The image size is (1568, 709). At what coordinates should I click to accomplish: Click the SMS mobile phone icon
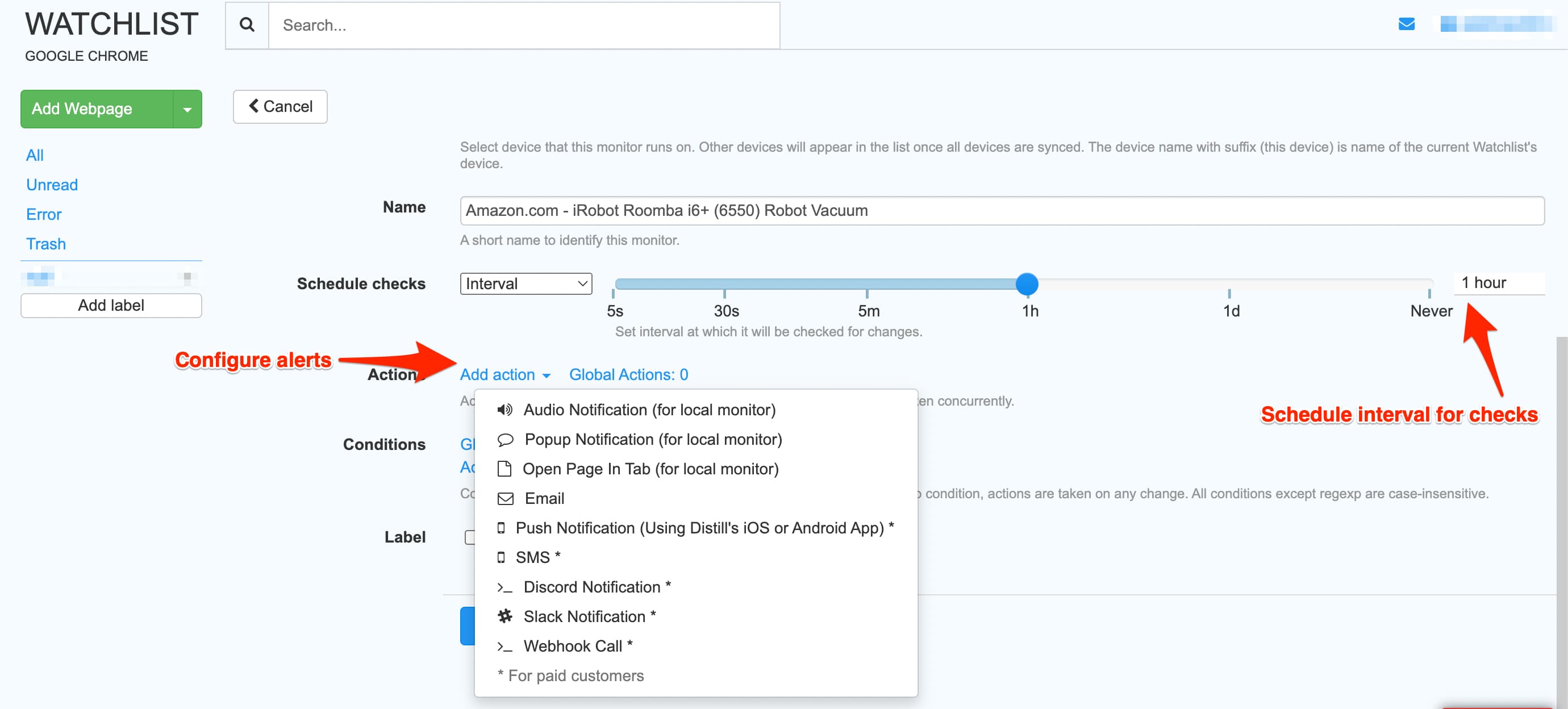[x=501, y=557]
